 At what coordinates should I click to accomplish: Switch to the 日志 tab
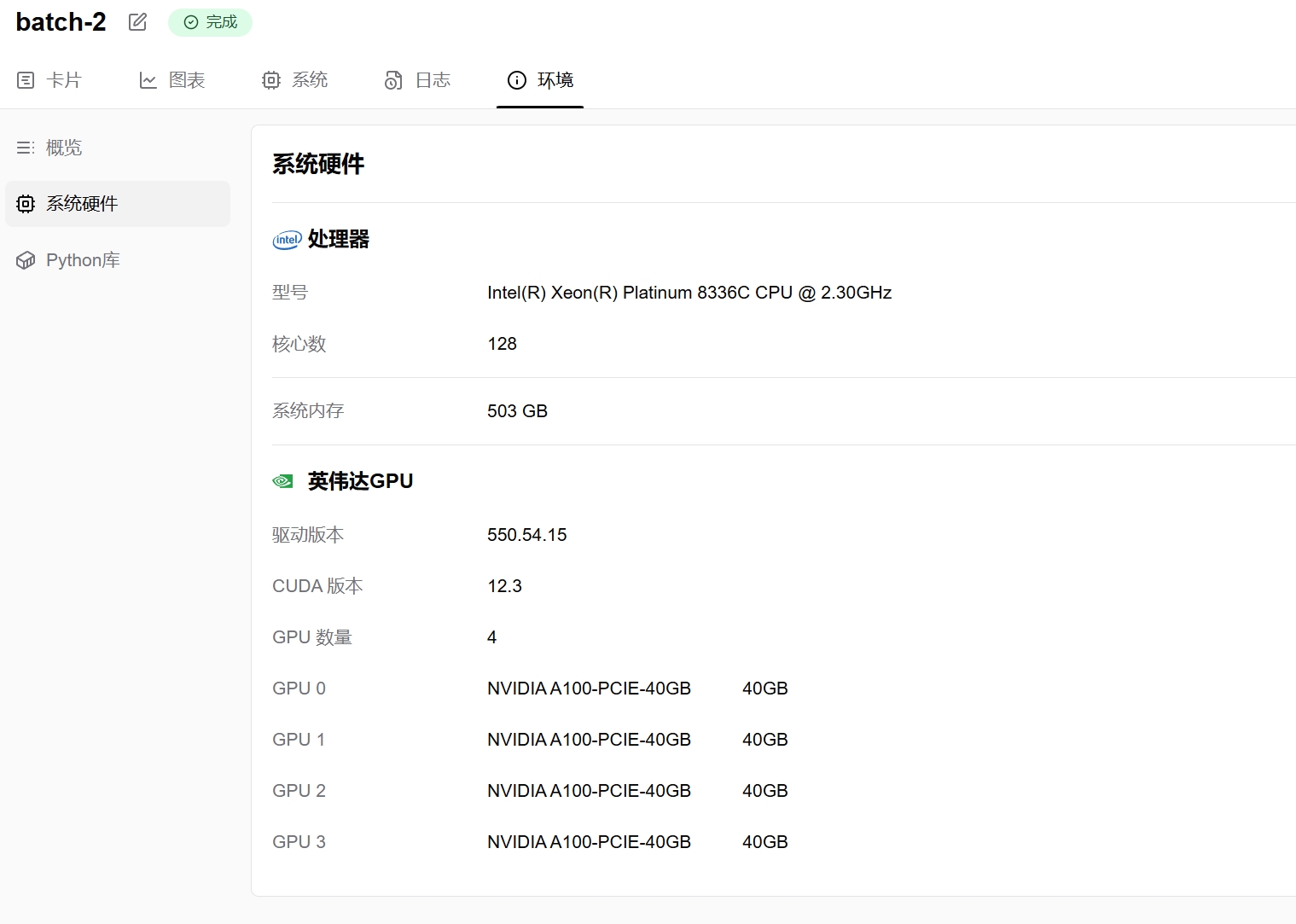[433, 79]
